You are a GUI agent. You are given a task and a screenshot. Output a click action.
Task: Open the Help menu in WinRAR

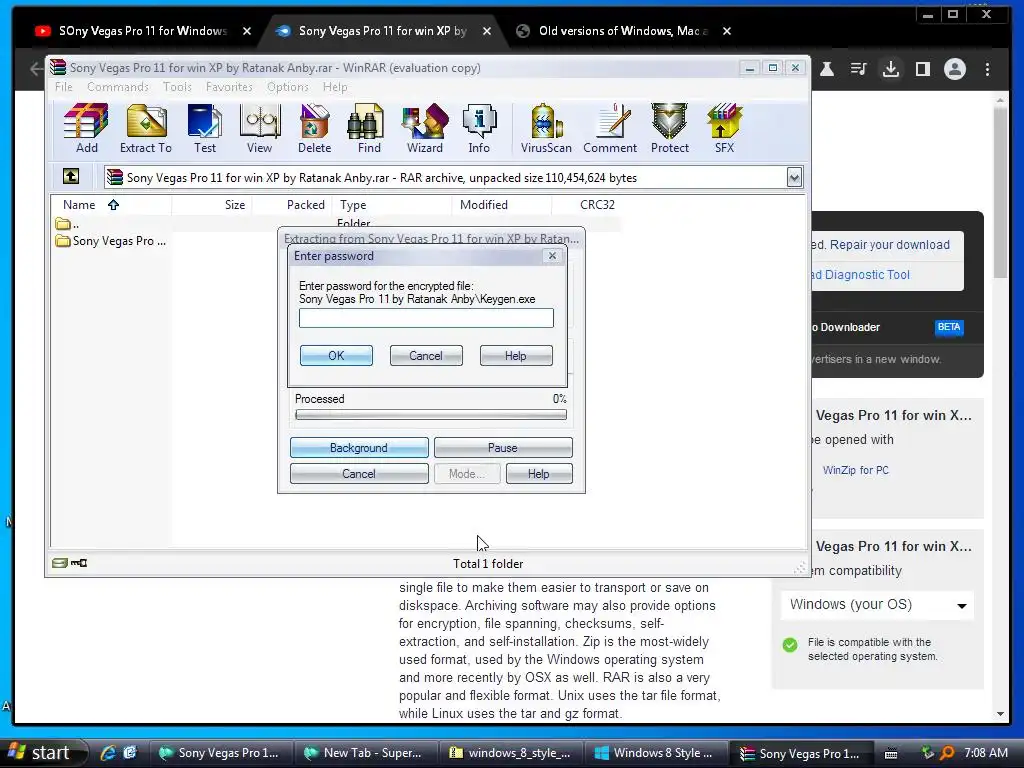tap(335, 87)
